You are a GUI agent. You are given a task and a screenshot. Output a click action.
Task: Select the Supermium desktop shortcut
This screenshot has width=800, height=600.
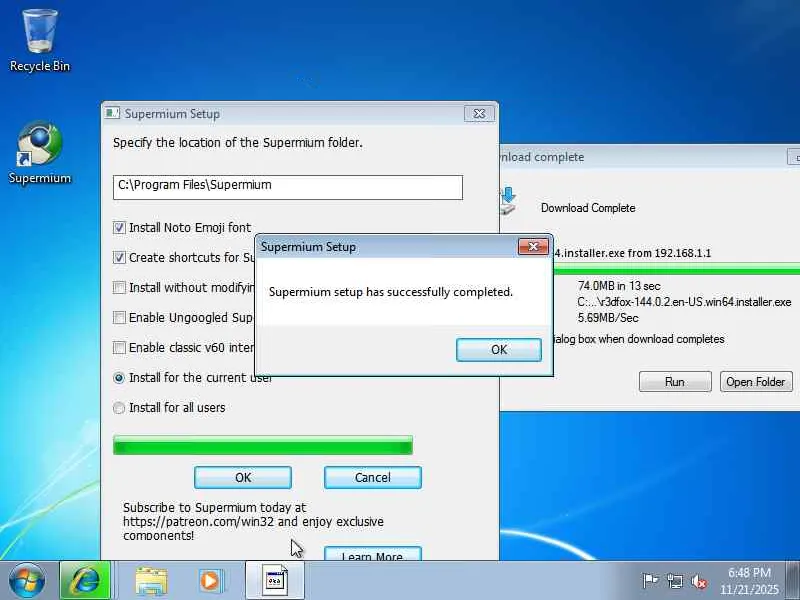(40, 152)
